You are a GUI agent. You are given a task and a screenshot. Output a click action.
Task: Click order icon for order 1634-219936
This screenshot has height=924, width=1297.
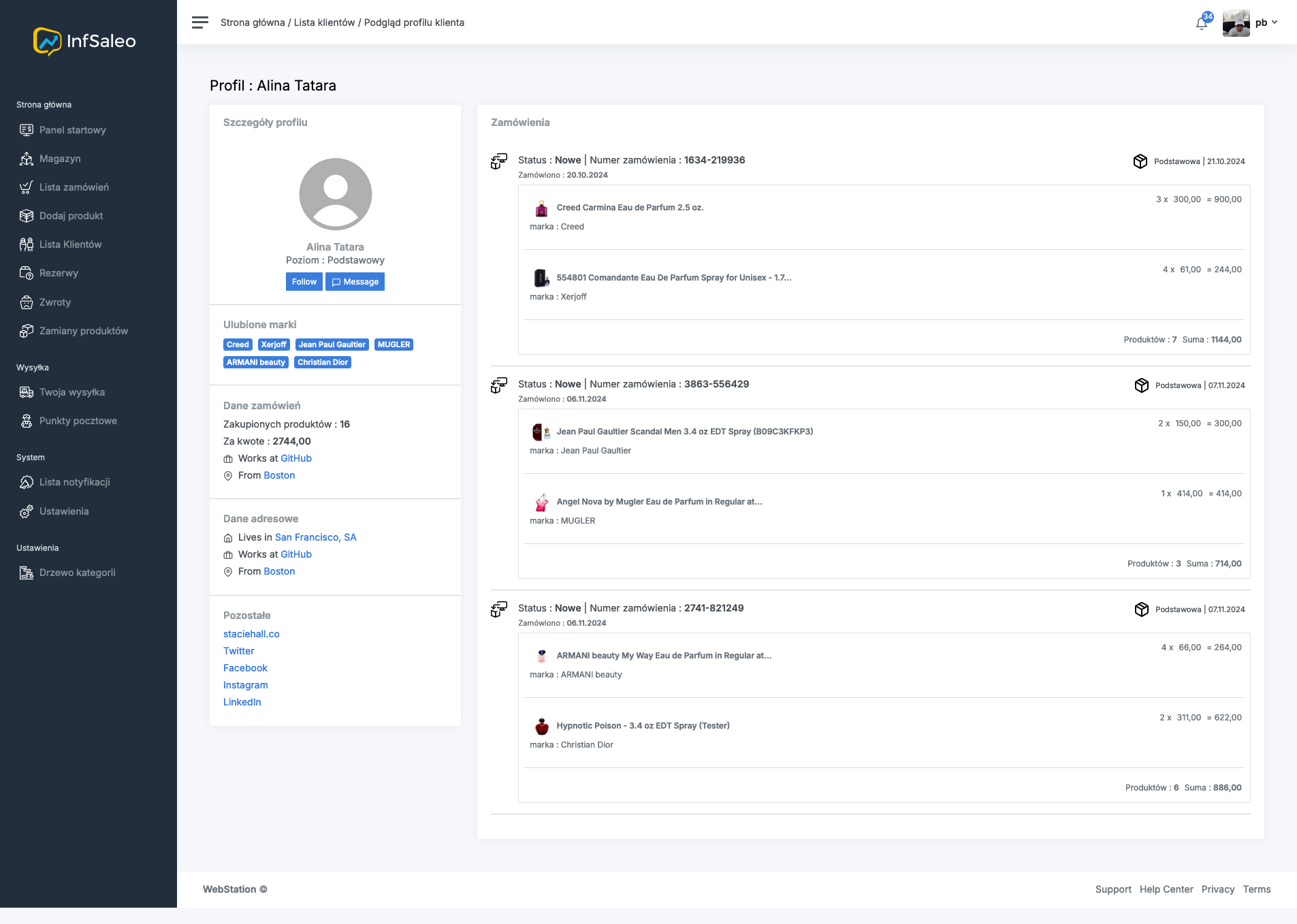point(499,161)
